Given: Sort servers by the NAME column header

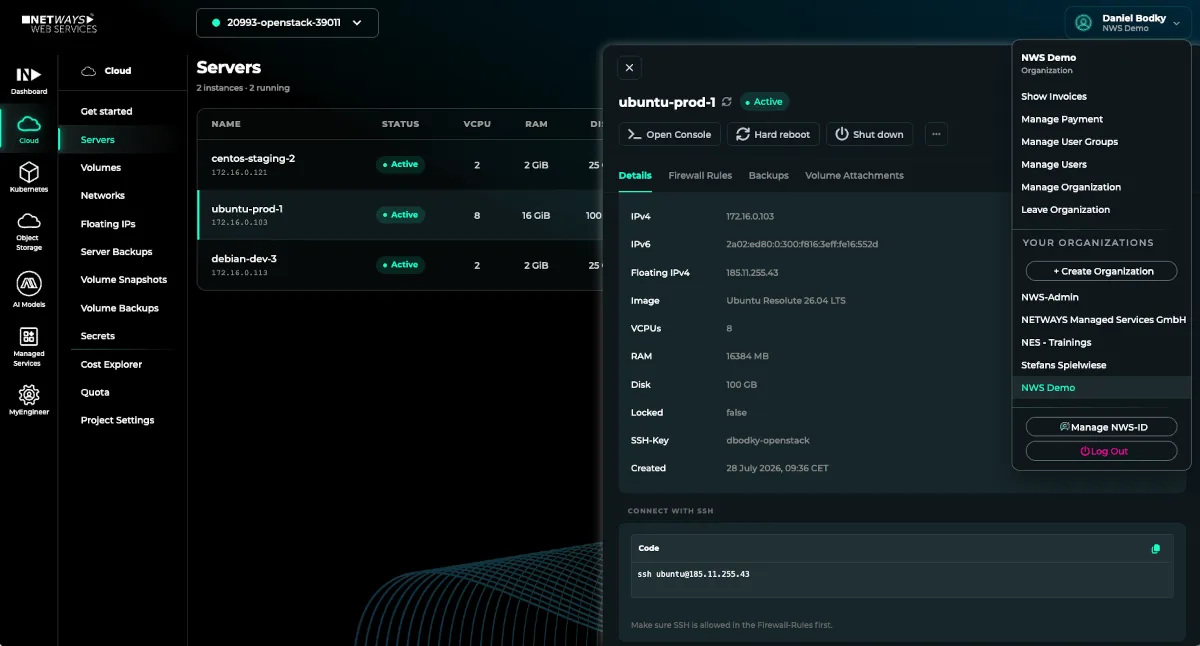Looking at the screenshot, I should (x=226, y=124).
